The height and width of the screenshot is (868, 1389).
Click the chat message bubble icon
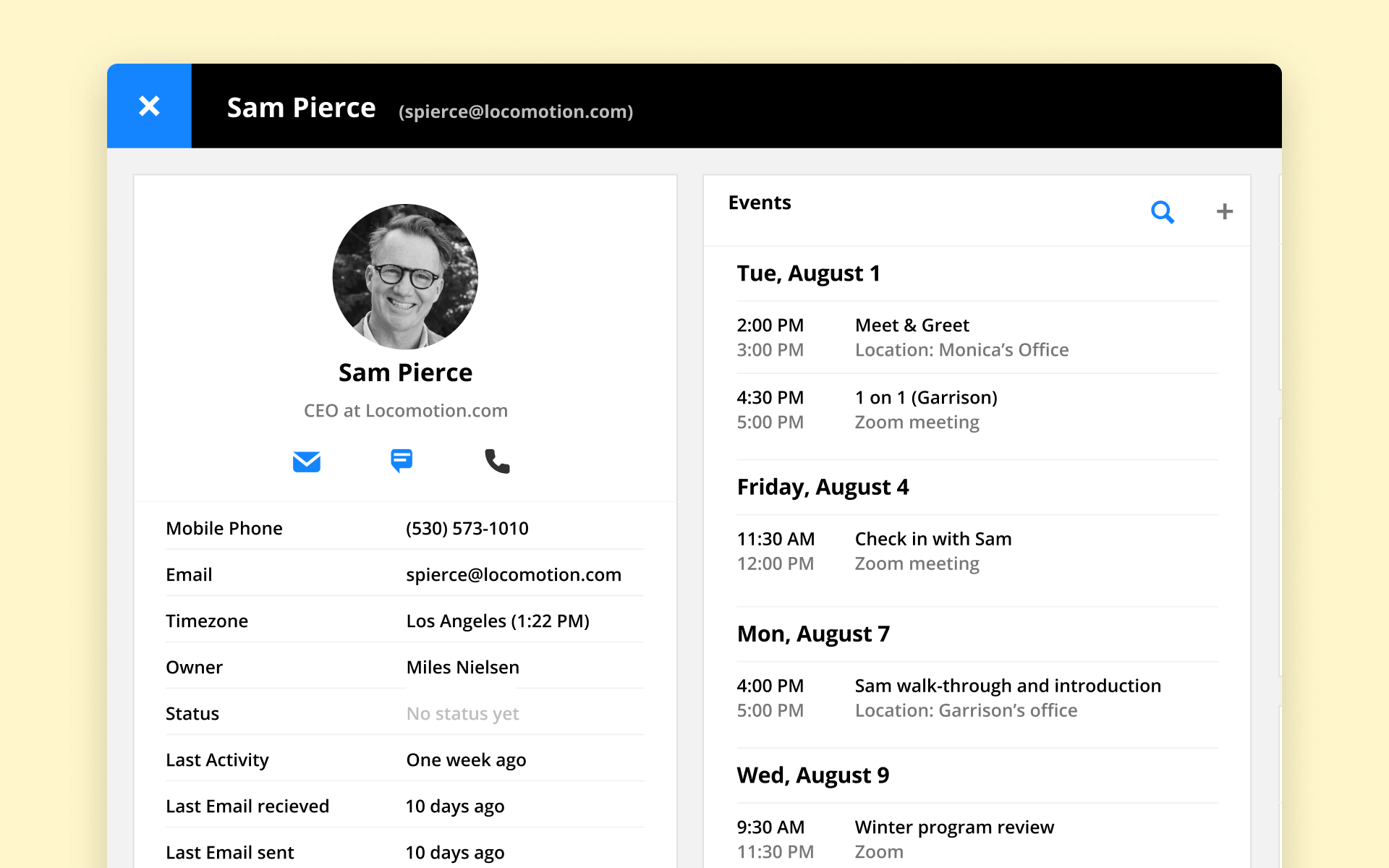tap(402, 460)
